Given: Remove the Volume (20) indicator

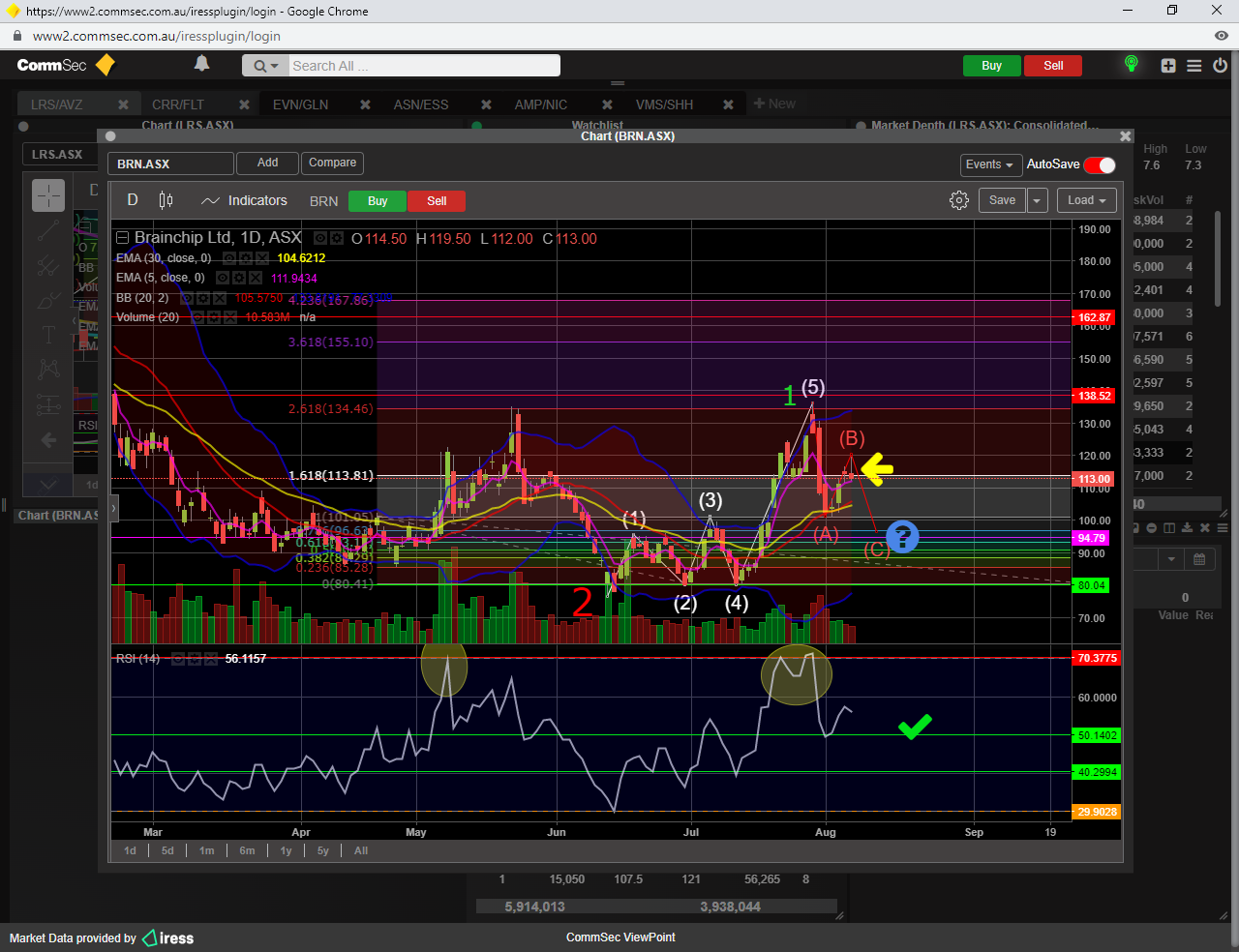Looking at the screenshot, I should point(229,317).
